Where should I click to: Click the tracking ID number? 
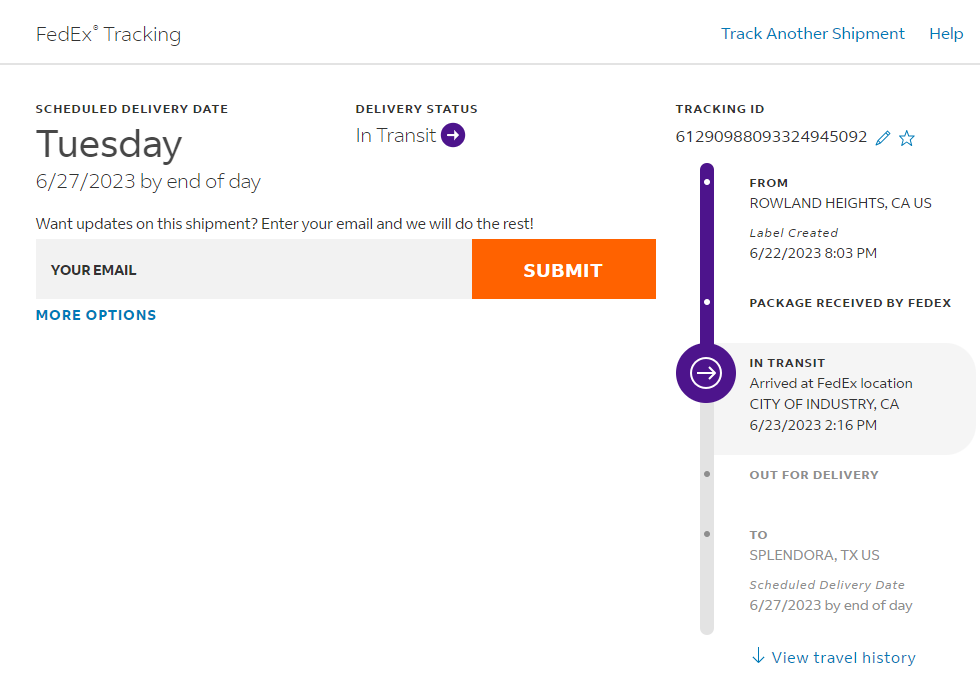(x=771, y=137)
